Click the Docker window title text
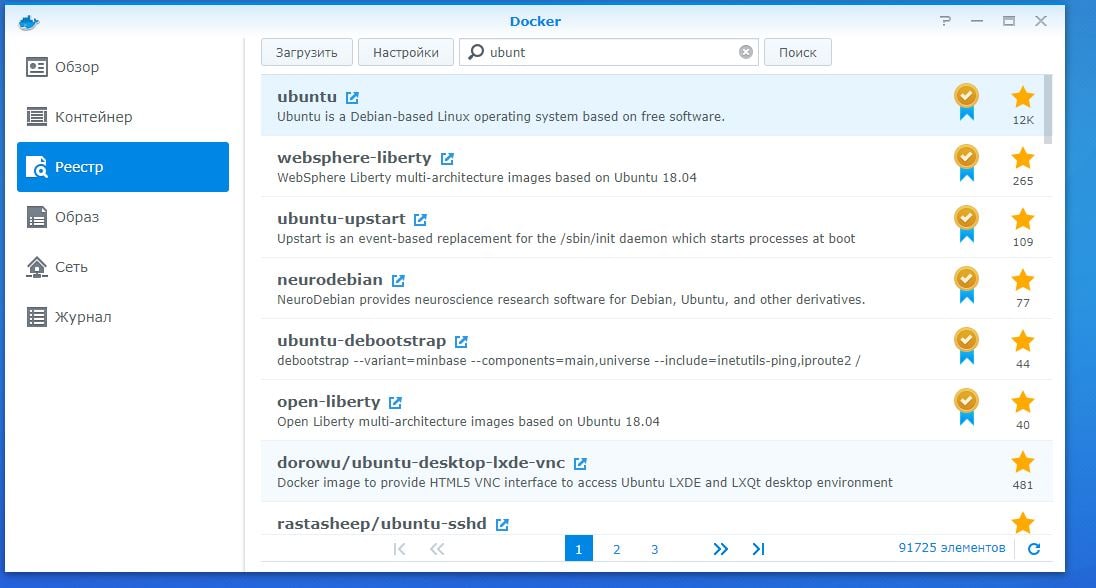This screenshot has height=588, width=1096. coord(535,21)
